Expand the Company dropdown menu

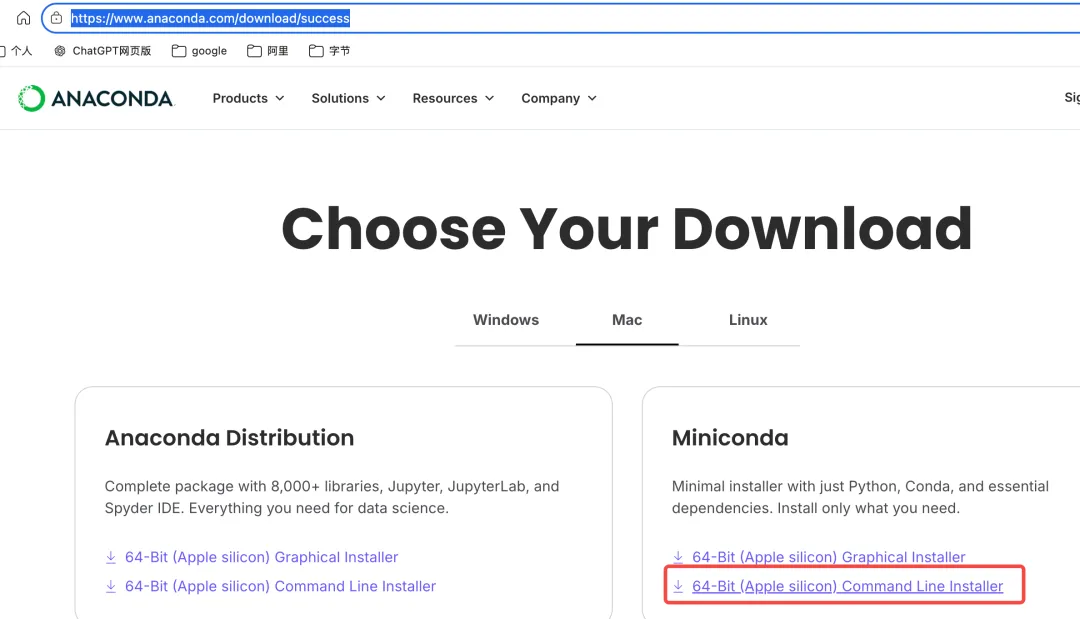tap(559, 98)
